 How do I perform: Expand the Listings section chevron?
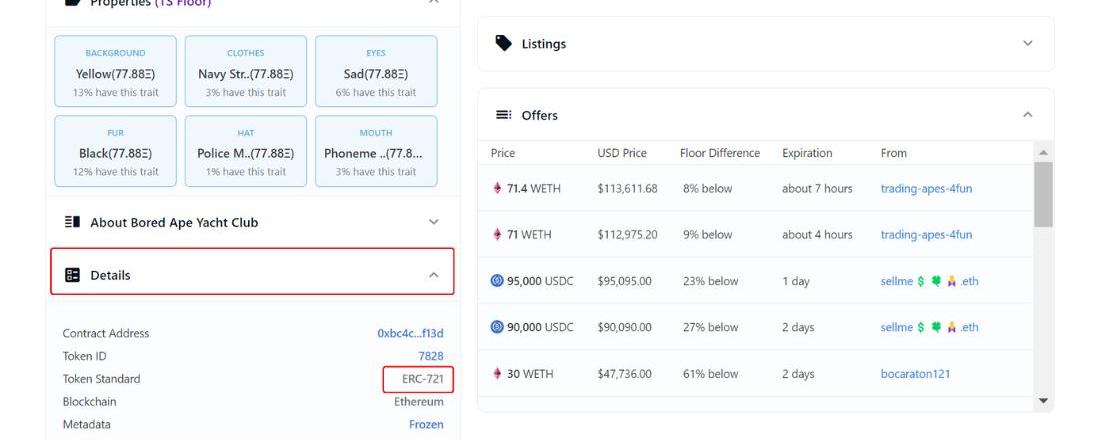1027,43
